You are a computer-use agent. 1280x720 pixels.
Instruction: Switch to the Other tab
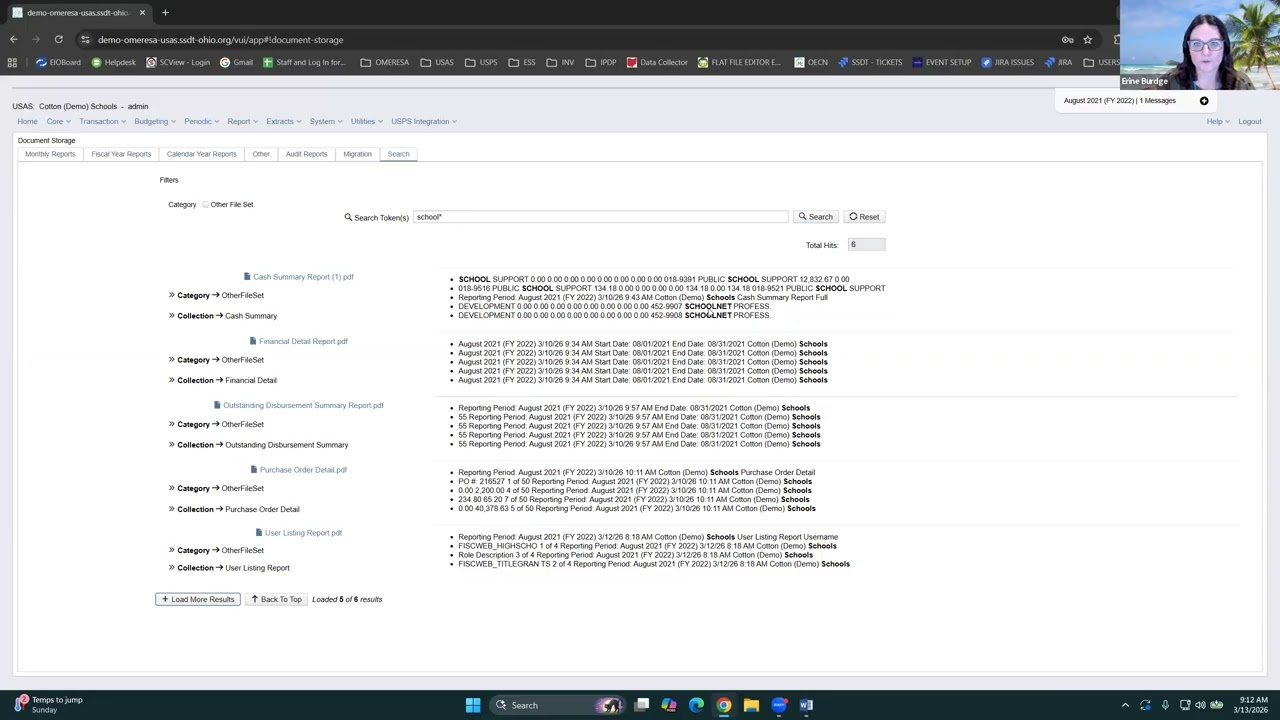(x=261, y=154)
